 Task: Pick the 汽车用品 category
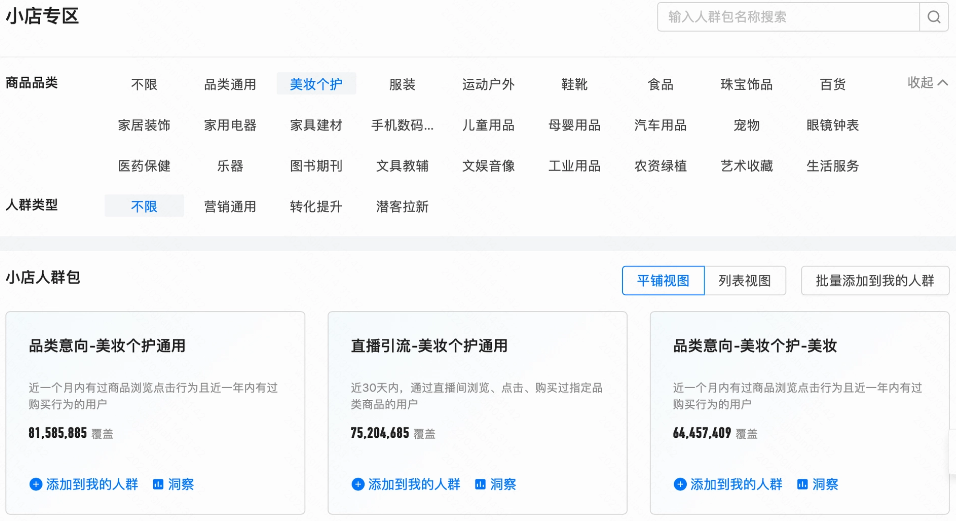[x=660, y=125]
